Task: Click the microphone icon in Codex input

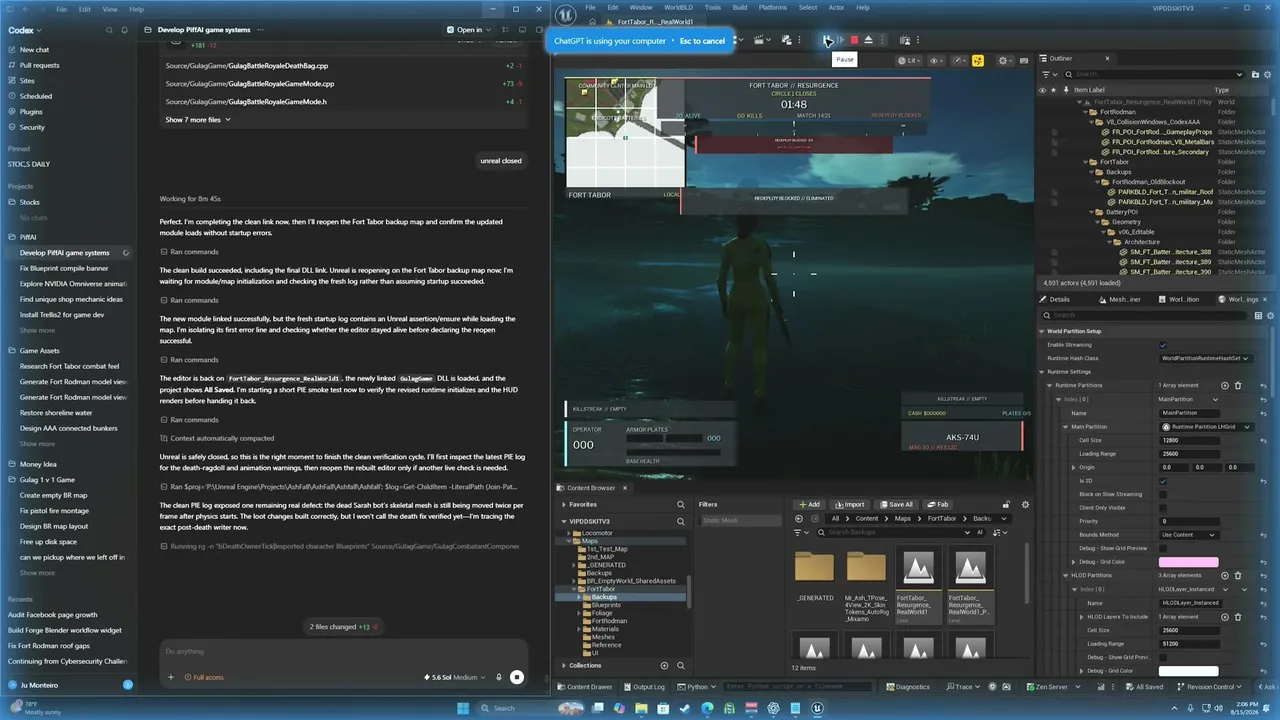Action: [499, 677]
